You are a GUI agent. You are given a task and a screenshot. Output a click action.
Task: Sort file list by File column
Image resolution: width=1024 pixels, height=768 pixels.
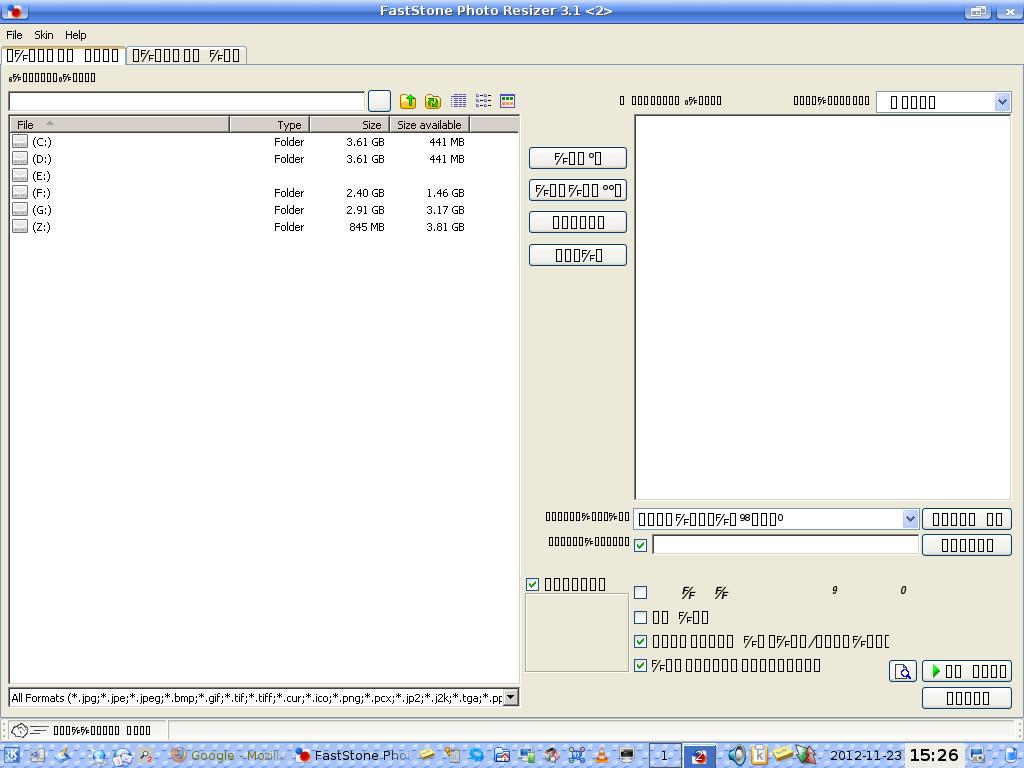(x=120, y=125)
